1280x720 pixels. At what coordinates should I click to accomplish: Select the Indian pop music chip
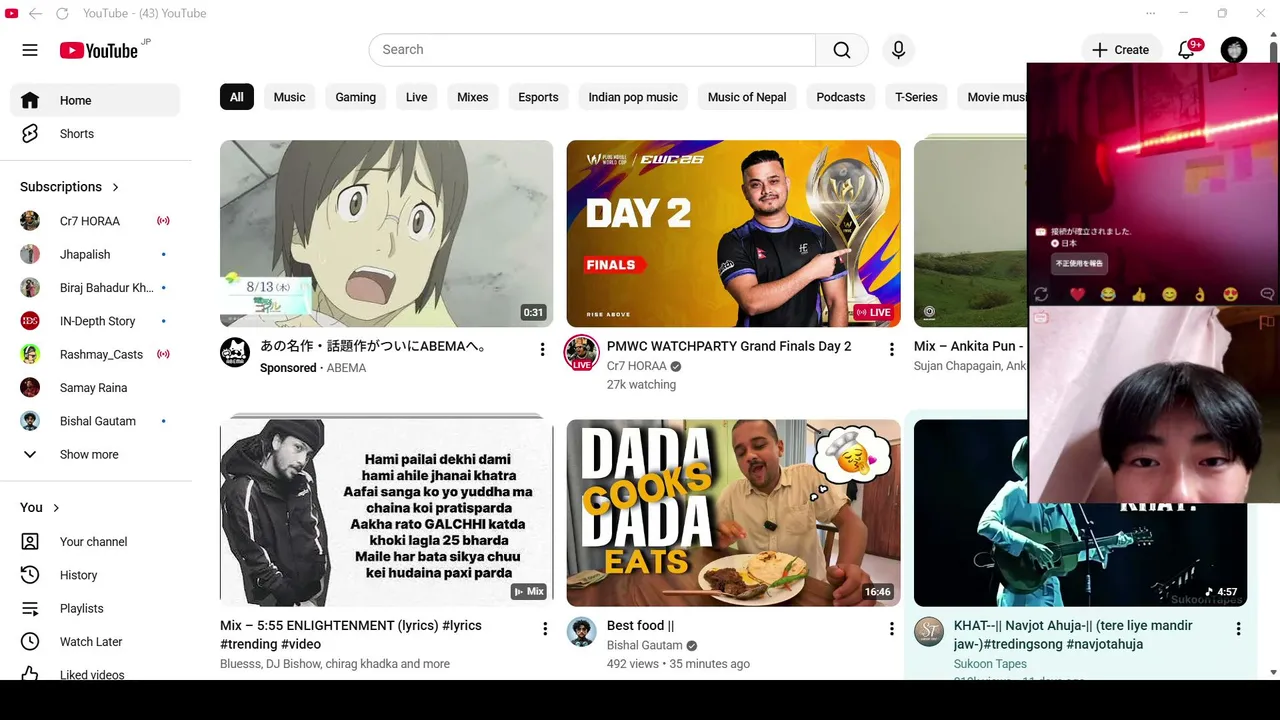click(x=633, y=97)
